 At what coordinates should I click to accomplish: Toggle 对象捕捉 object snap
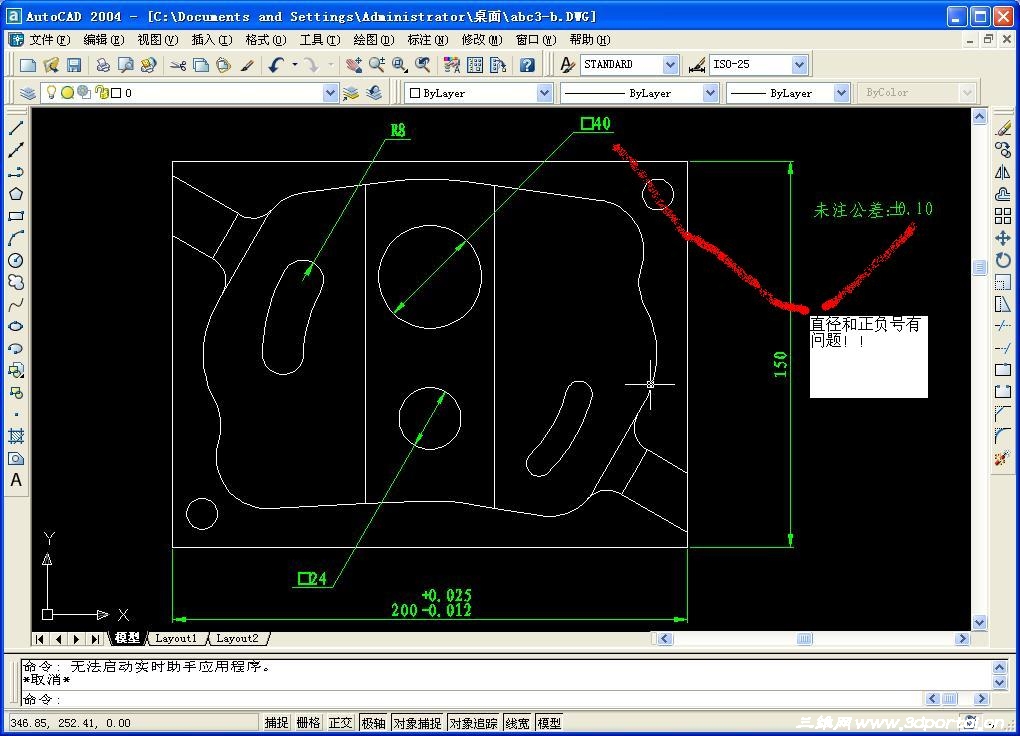click(x=418, y=723)
